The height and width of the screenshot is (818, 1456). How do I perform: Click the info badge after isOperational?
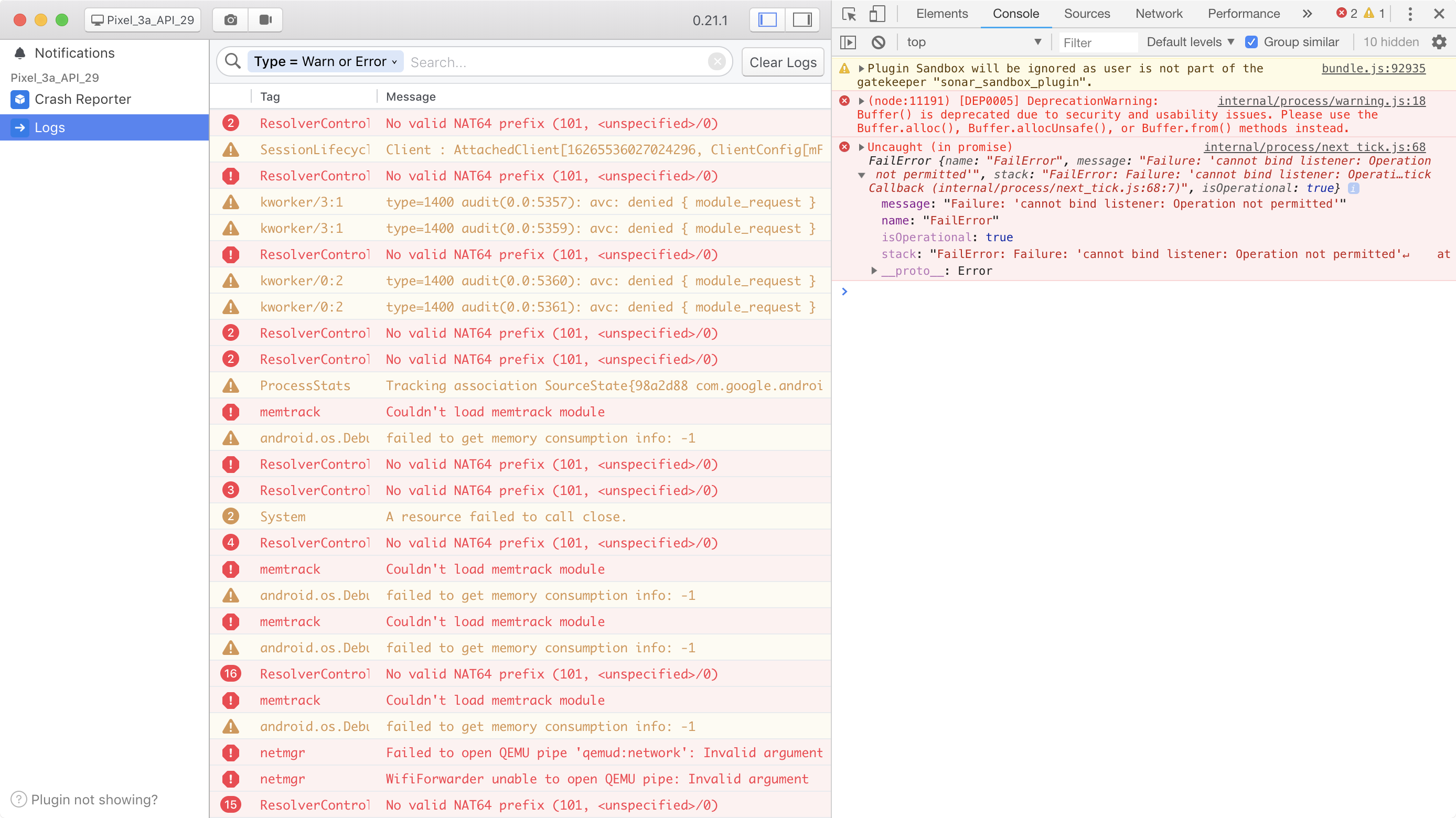click(1353, 188)
